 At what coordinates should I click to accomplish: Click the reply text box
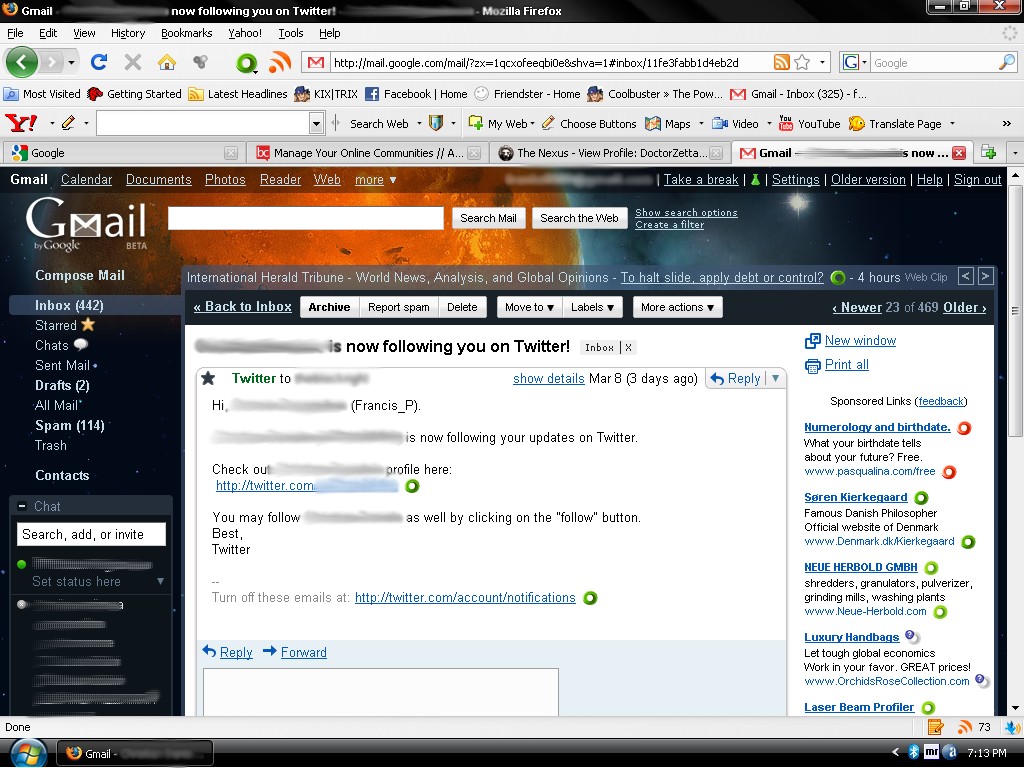click(x=381, y=692)
